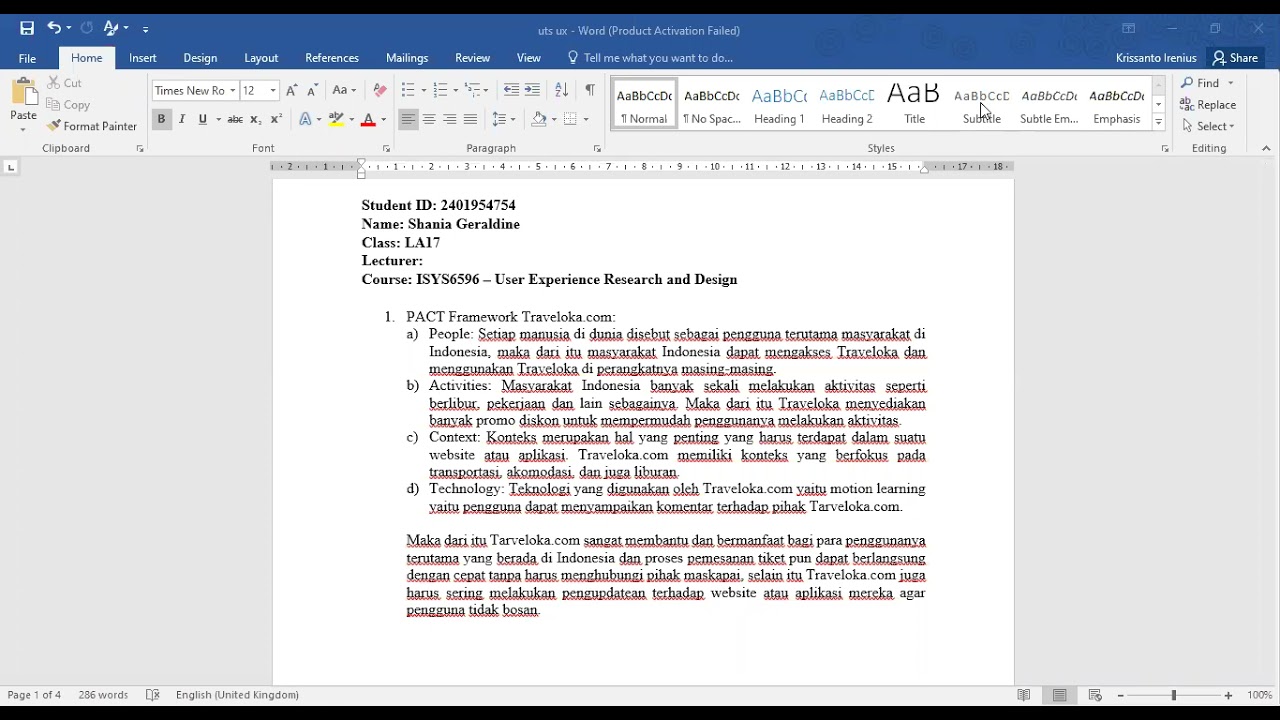Screen dimensions: 1280x720
Task: Open spelling and proofing check icon
Action: (153, 695)
